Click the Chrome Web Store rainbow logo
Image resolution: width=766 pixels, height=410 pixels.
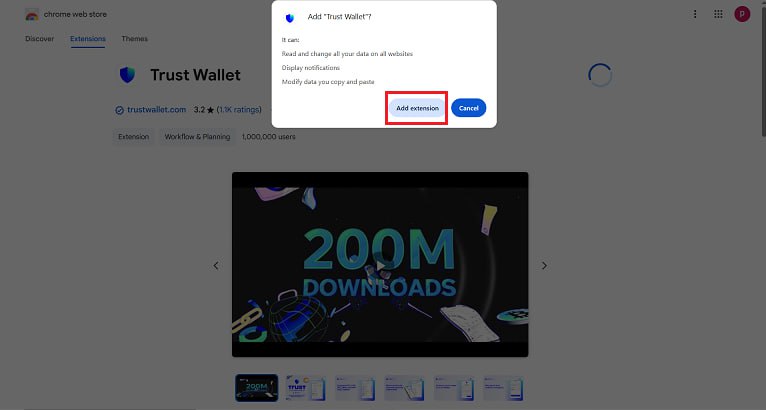32,15
